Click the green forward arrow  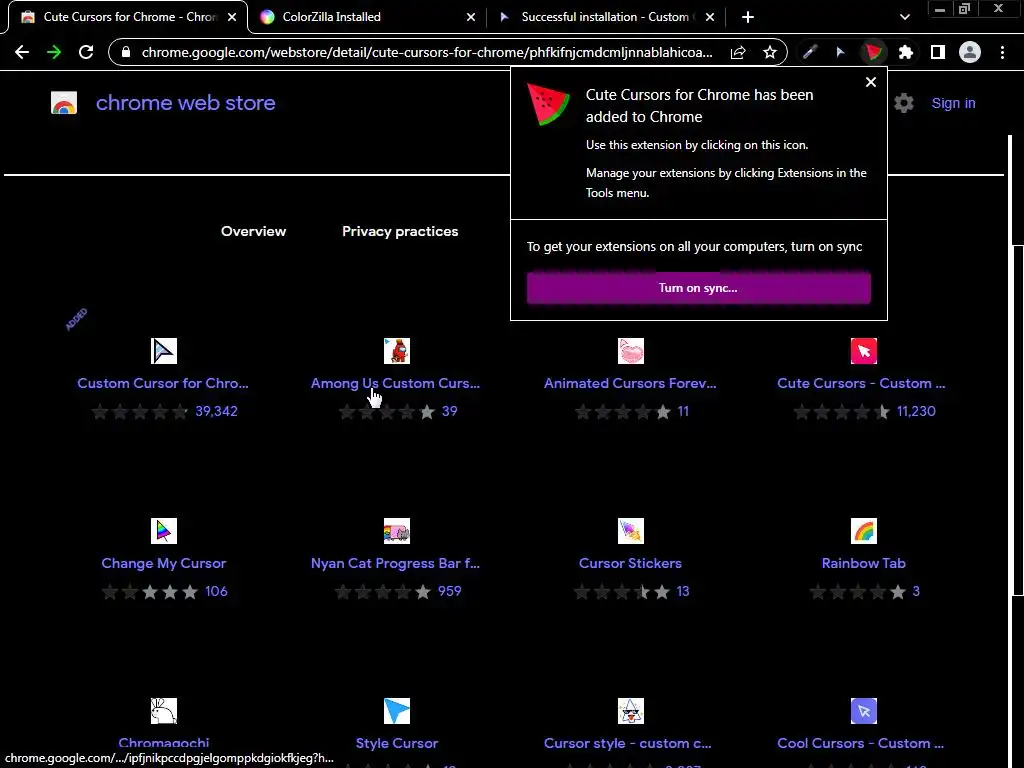[54, 52]
